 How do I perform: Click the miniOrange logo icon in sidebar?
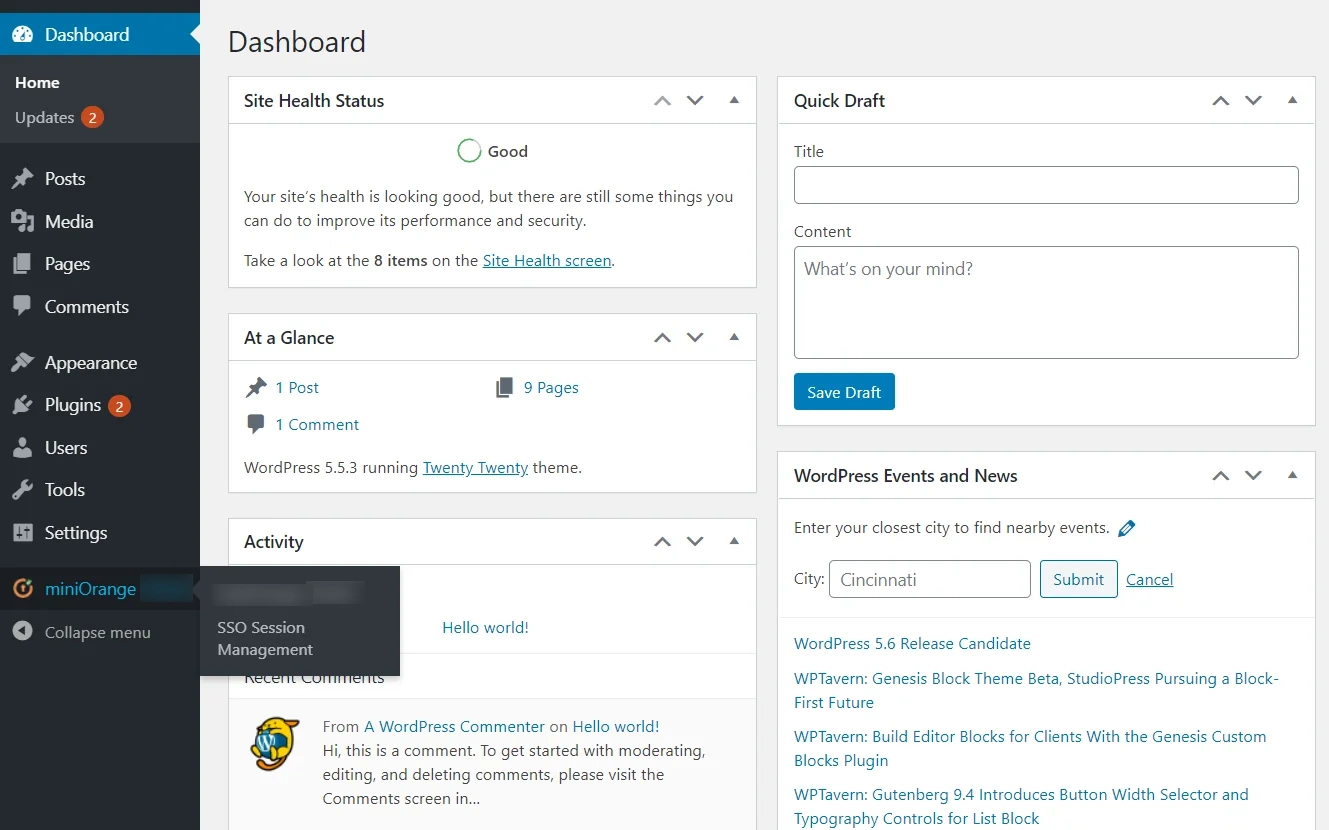click(x=22, y=589)
